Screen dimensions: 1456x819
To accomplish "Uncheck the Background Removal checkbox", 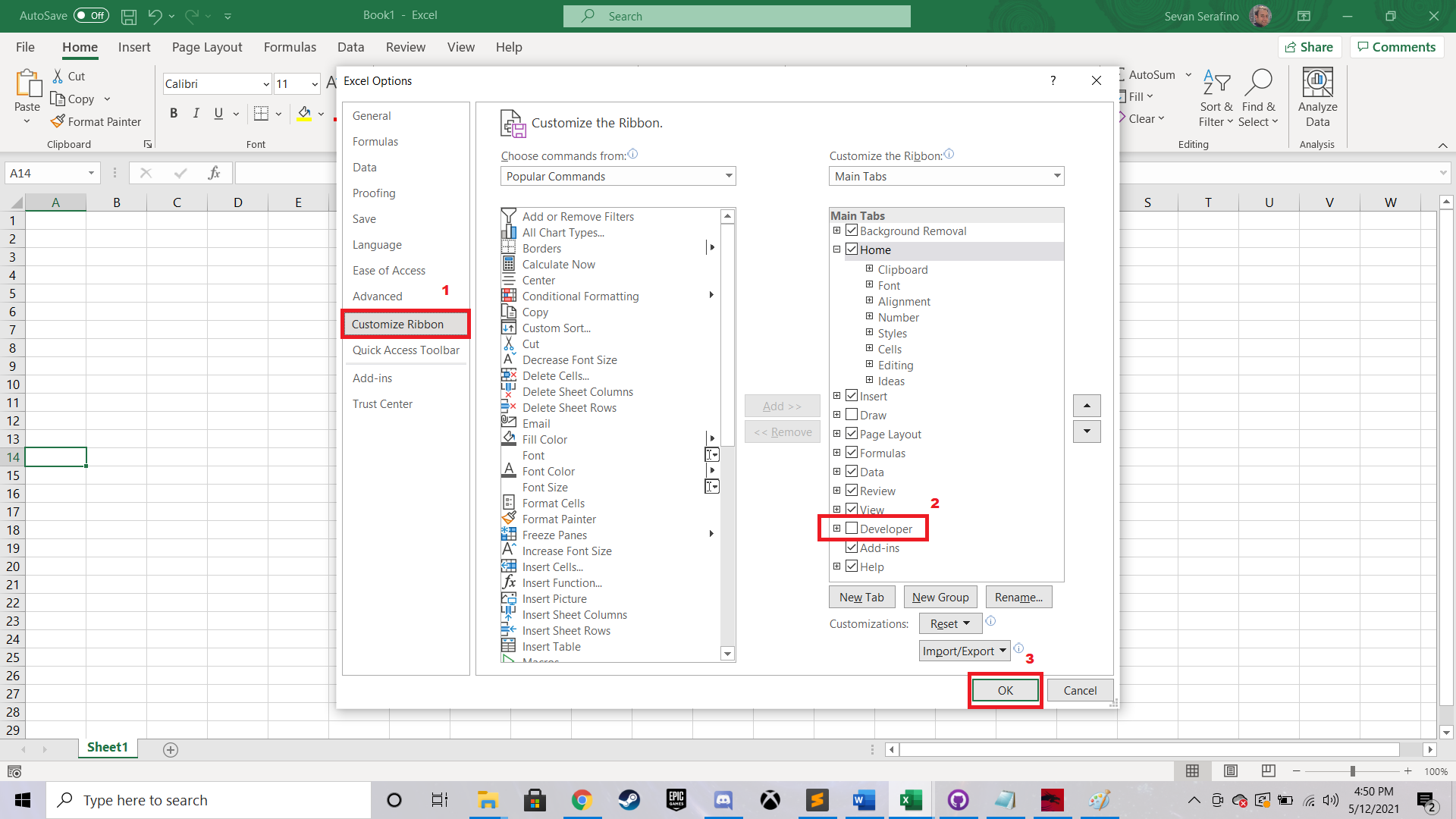I will (852, 231).
